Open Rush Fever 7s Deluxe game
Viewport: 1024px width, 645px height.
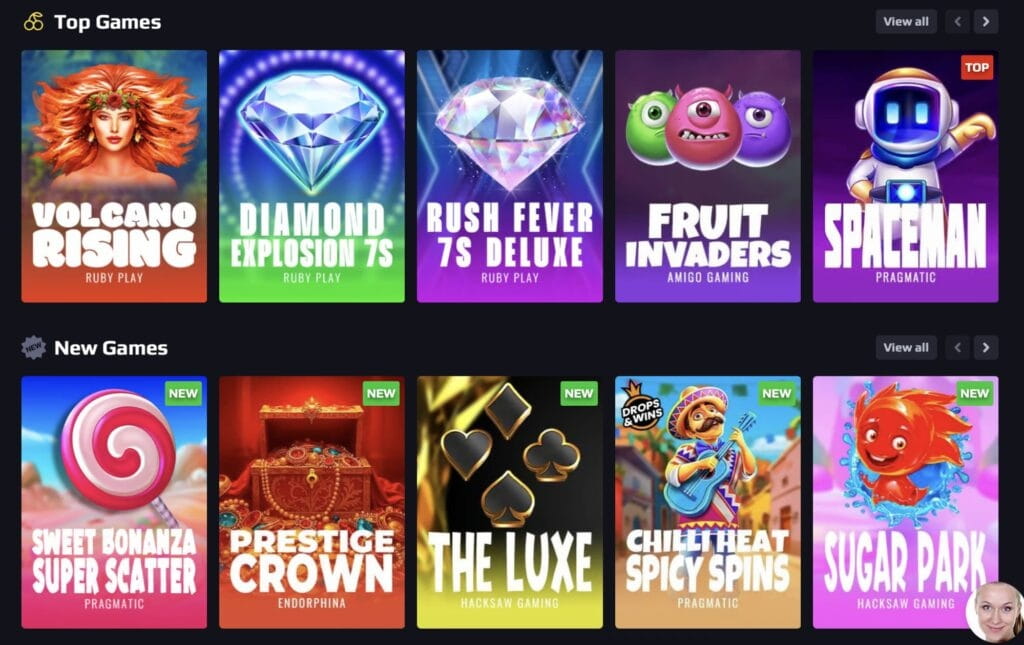click(x=510, y=176)
